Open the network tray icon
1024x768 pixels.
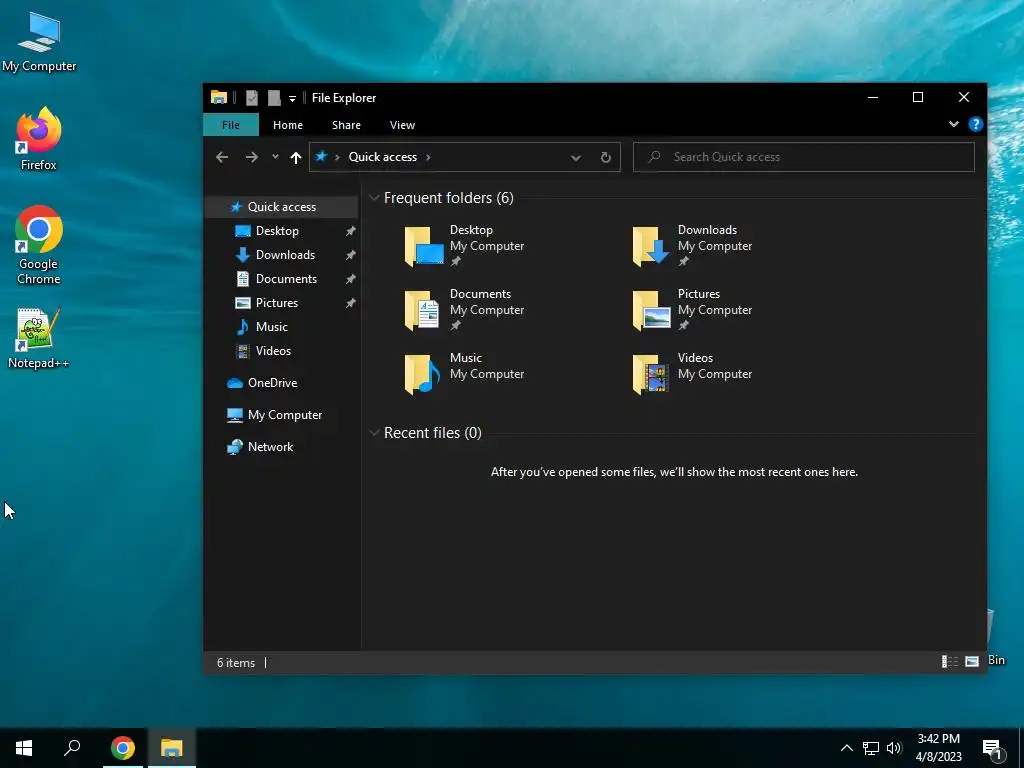pos(871,748)
